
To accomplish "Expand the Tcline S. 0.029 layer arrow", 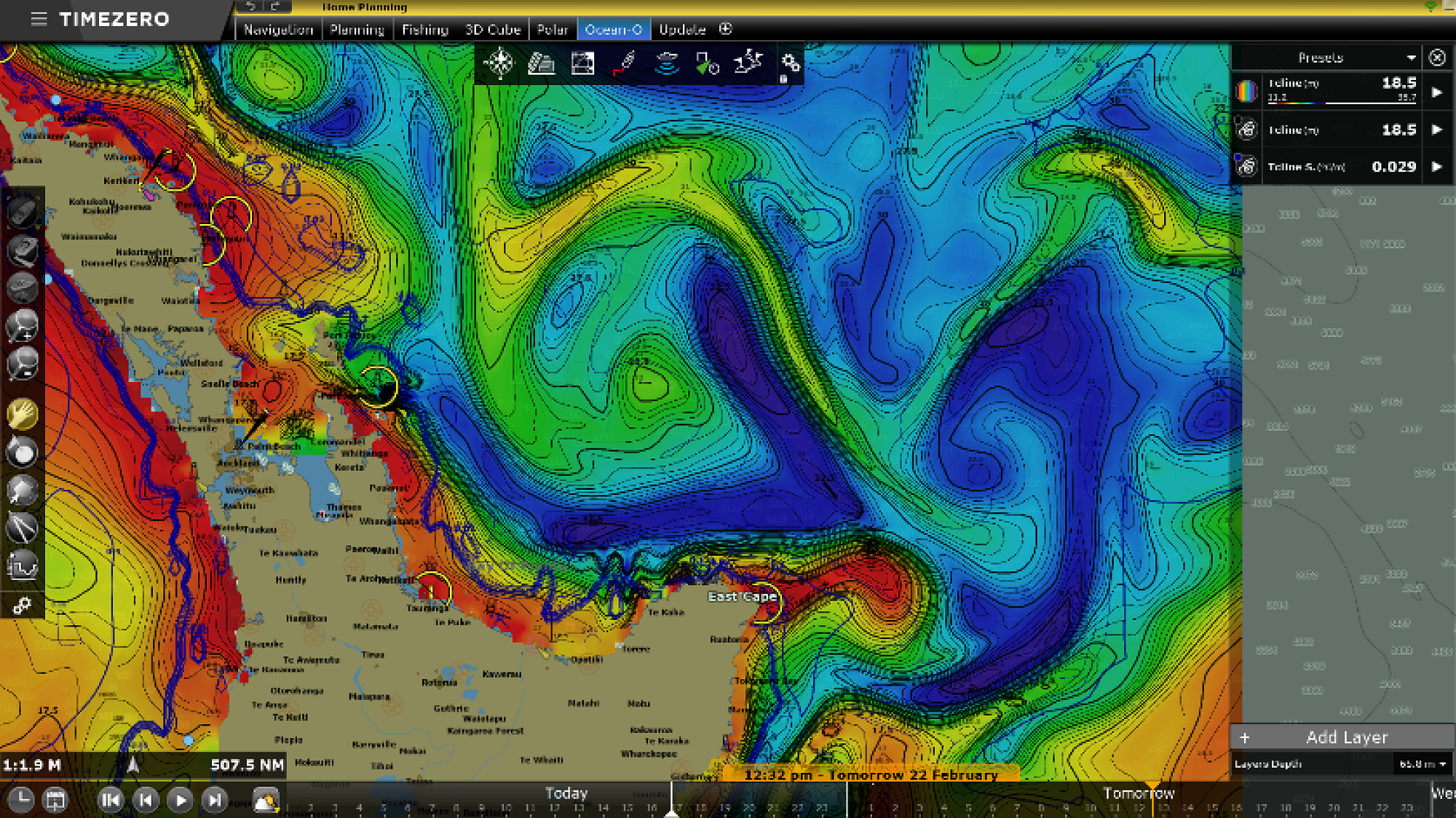I will 1437,167.
